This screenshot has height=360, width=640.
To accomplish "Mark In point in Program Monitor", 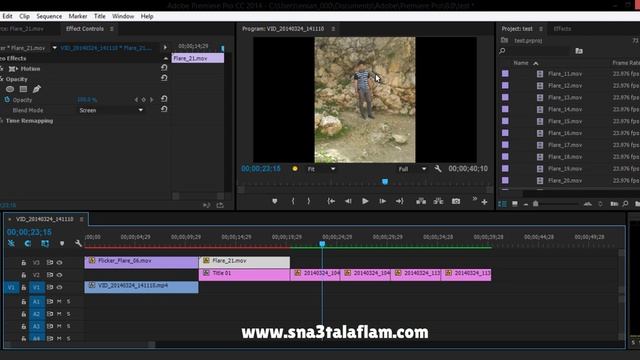I will point(293,201).
